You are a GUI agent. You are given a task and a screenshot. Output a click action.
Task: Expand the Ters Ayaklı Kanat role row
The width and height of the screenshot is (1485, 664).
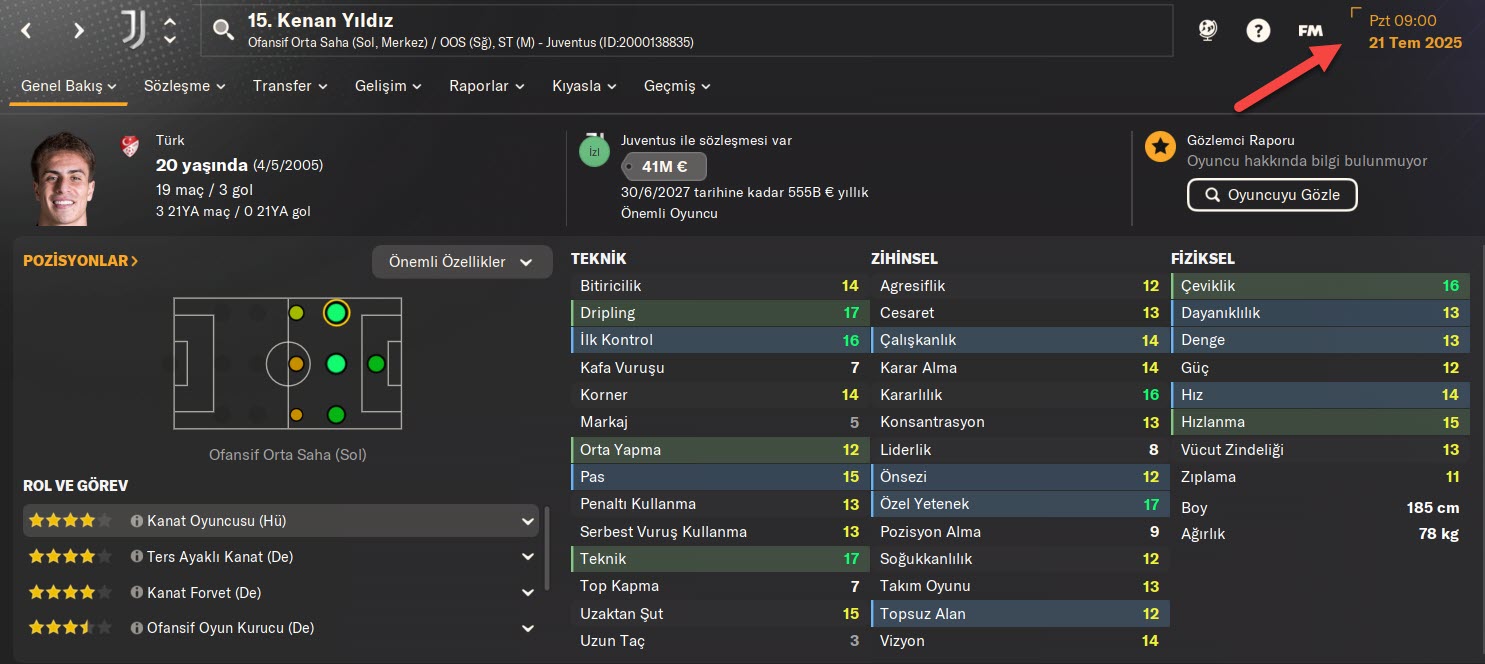tap(528, 557)
